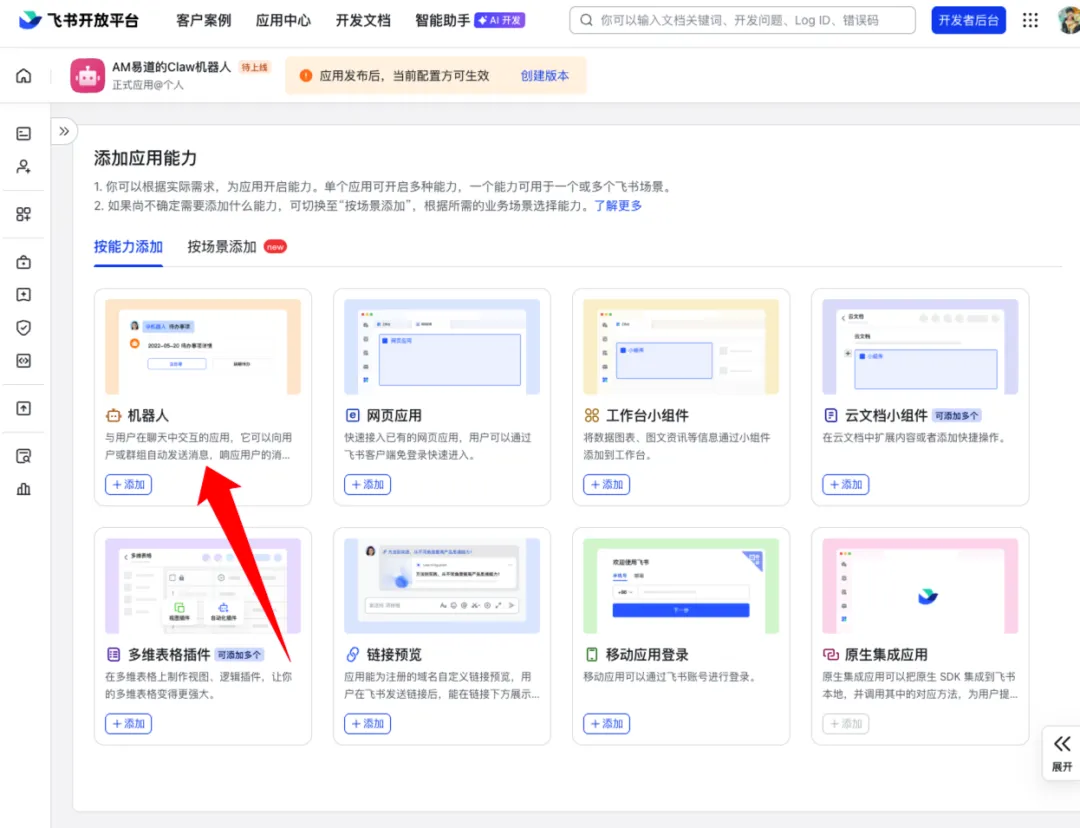Switch to the 按场景添加 tab
The height and width of the screenshot is (828, 1080).
point(222,246)
